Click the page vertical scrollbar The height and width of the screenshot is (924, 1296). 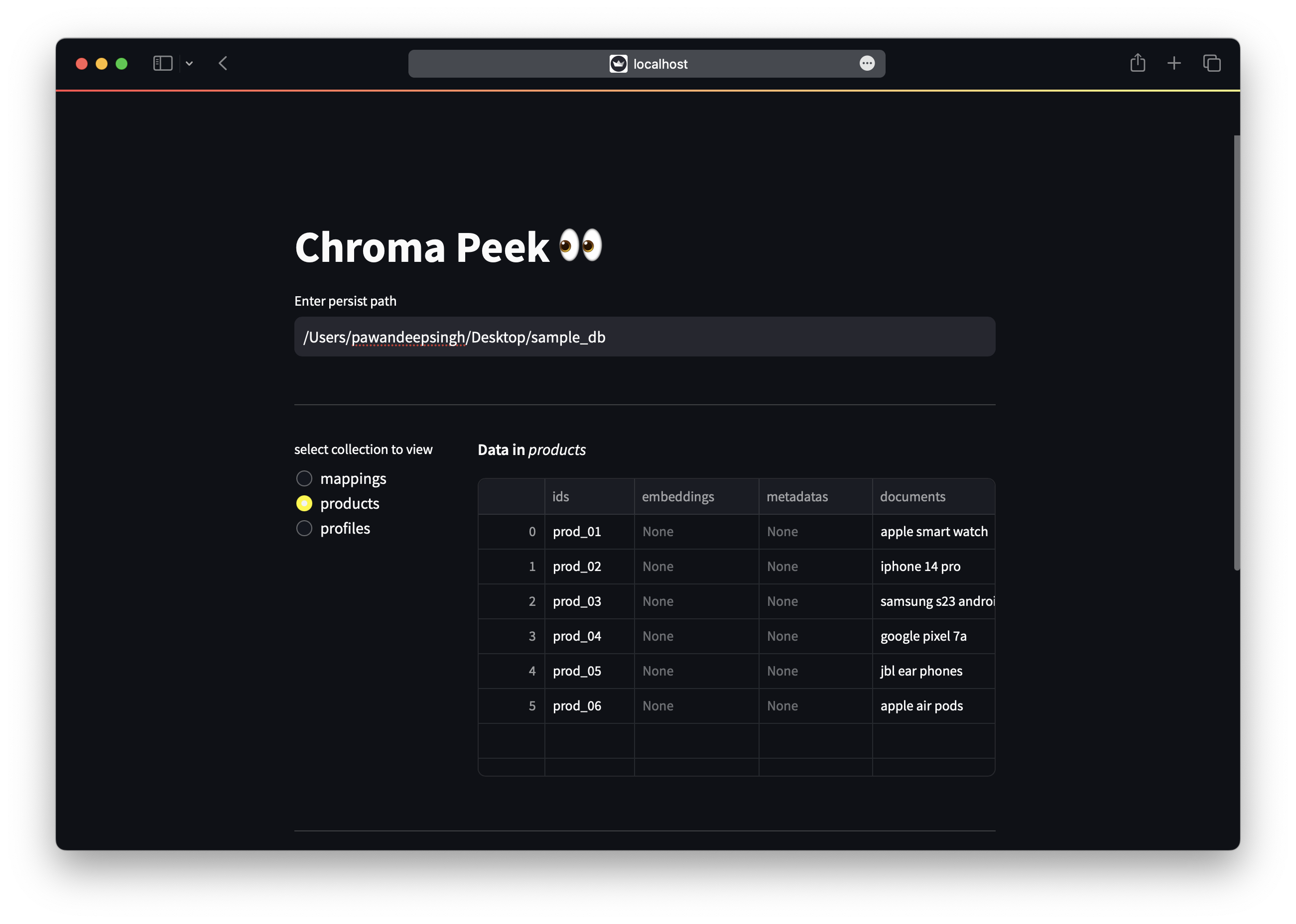click(x=1236, y=353)
